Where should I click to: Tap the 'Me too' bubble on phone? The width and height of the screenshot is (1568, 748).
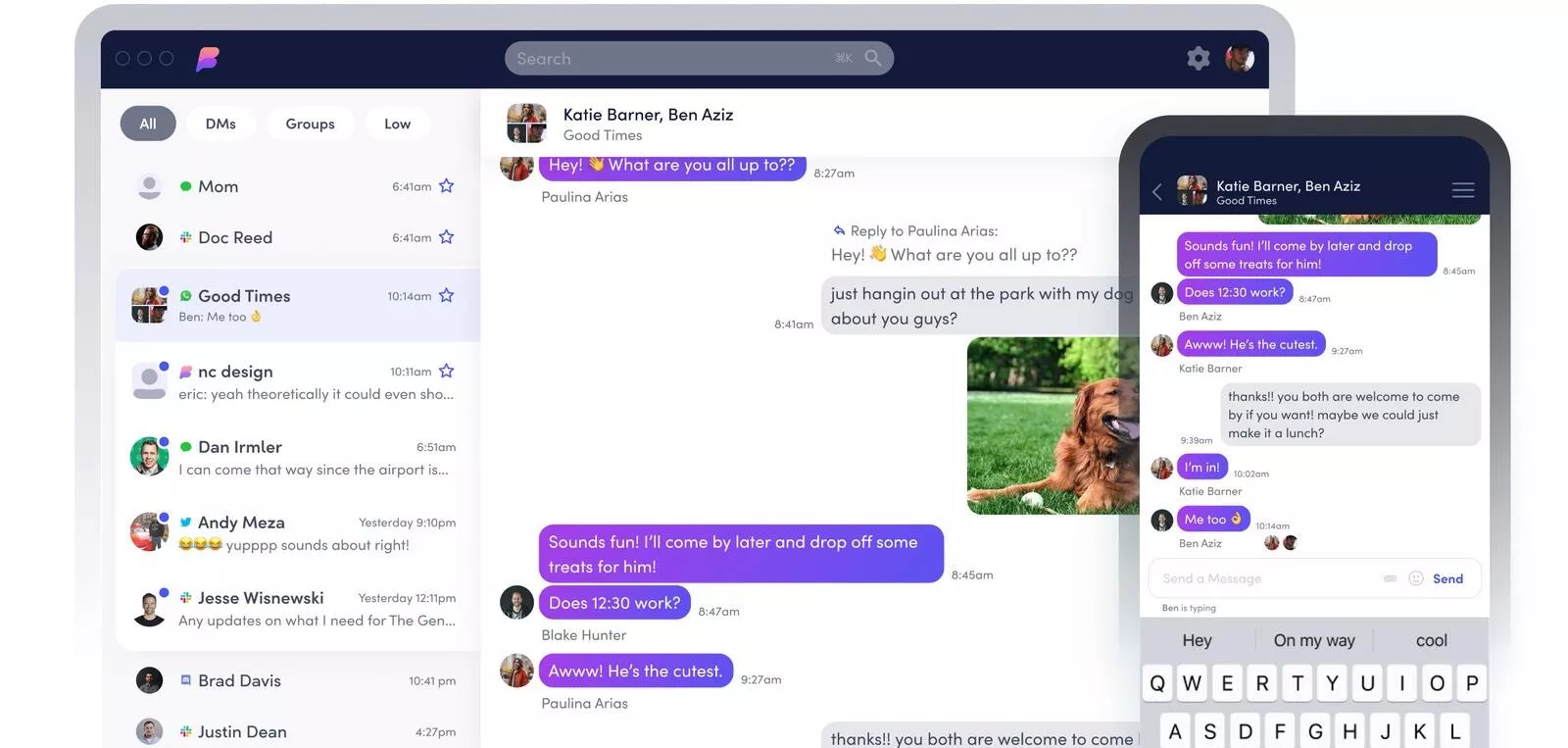tap(1212, 520)
